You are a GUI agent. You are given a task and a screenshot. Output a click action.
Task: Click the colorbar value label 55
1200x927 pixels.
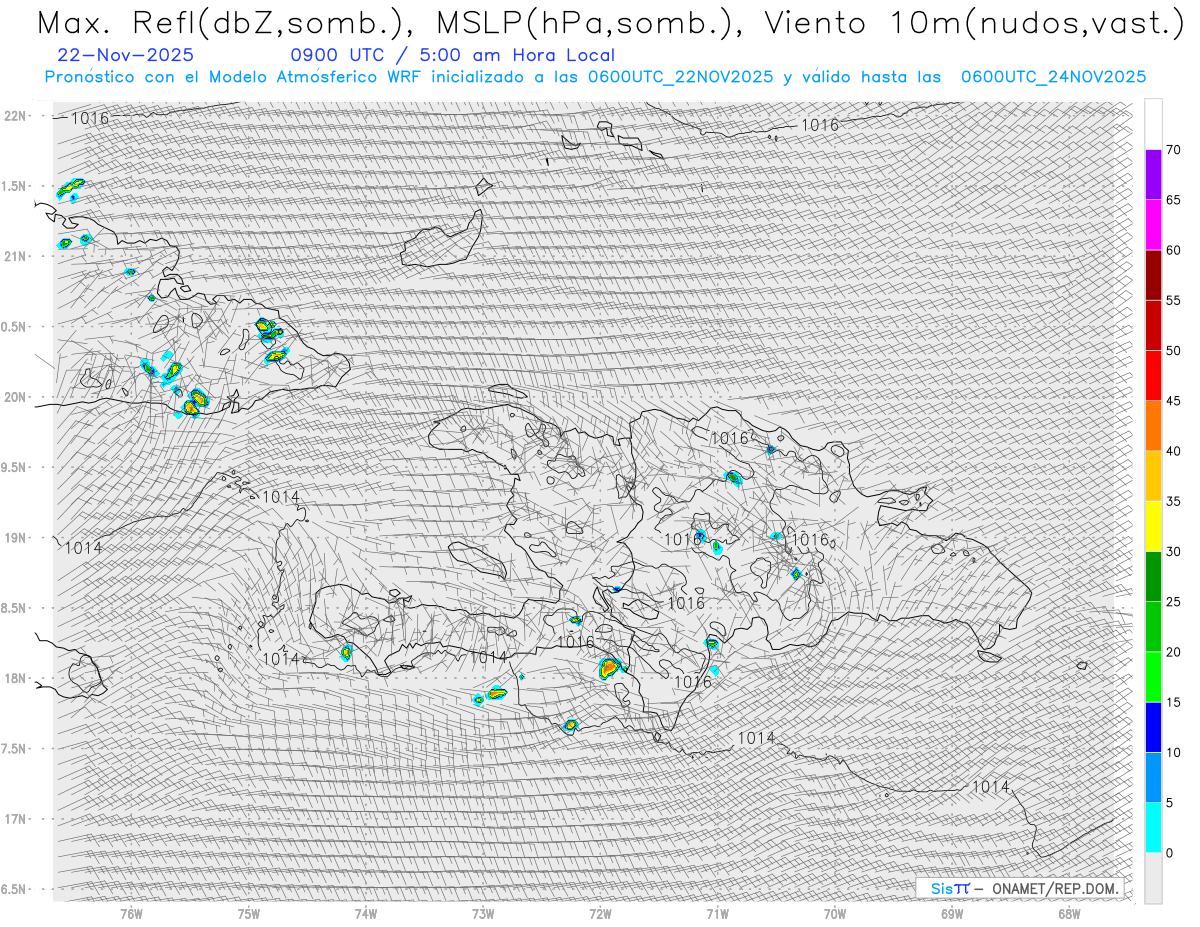(1173, 301)
